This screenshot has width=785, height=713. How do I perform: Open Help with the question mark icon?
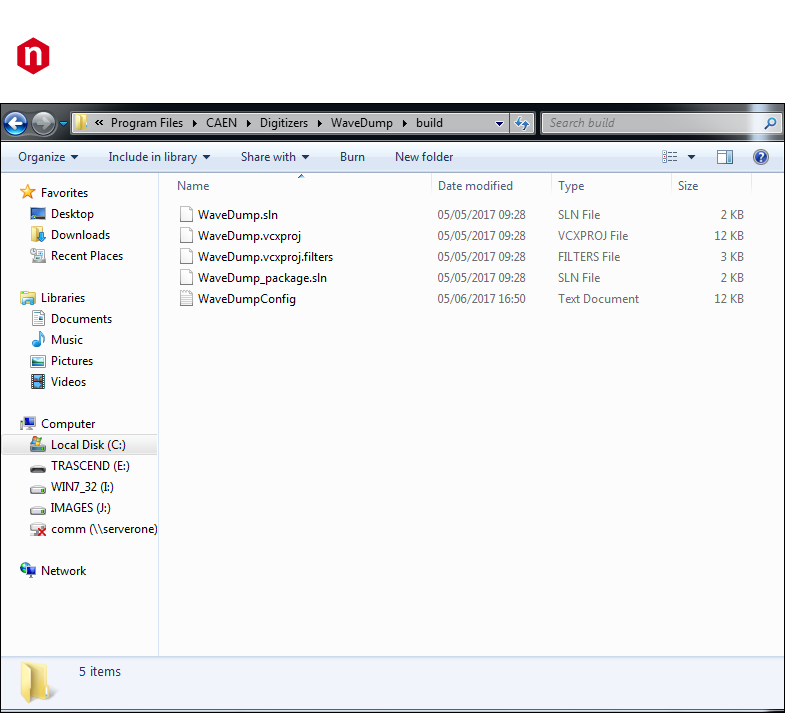coord(760,157)
